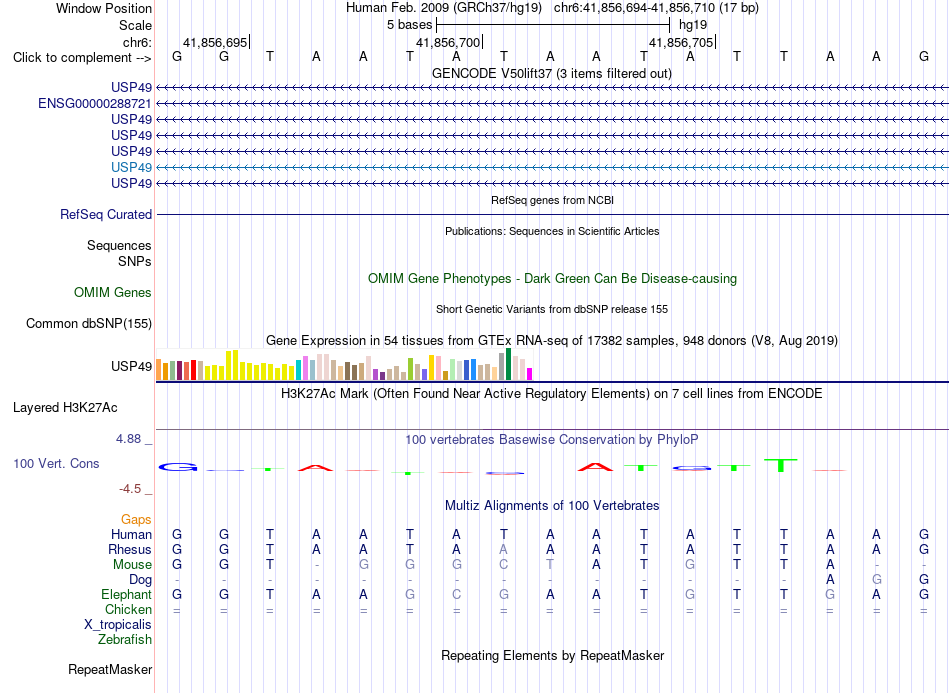Viewport: 950px width, 693px height.
Task: Click the tallest dark green GTEx bar
Action: (x=508, y=364)
